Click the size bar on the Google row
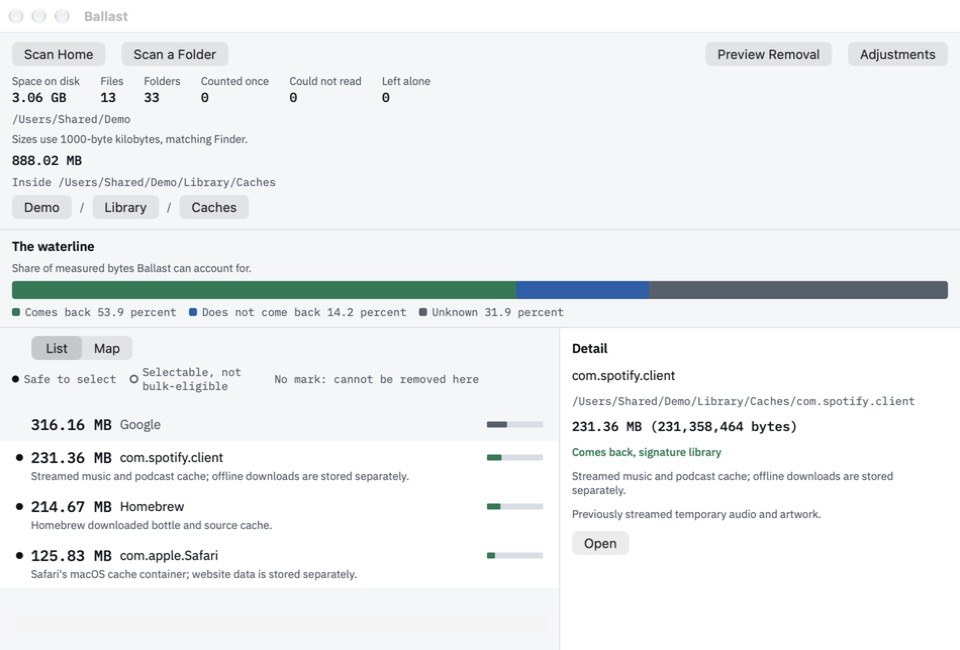The height and width of the screenshot is (650, 960). [514, 424]
